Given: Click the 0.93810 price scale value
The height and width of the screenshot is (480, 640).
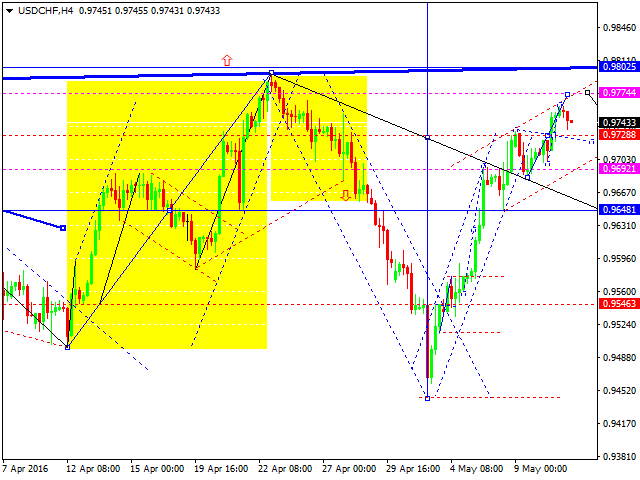Looking at the screenshot, I should 620,457.
